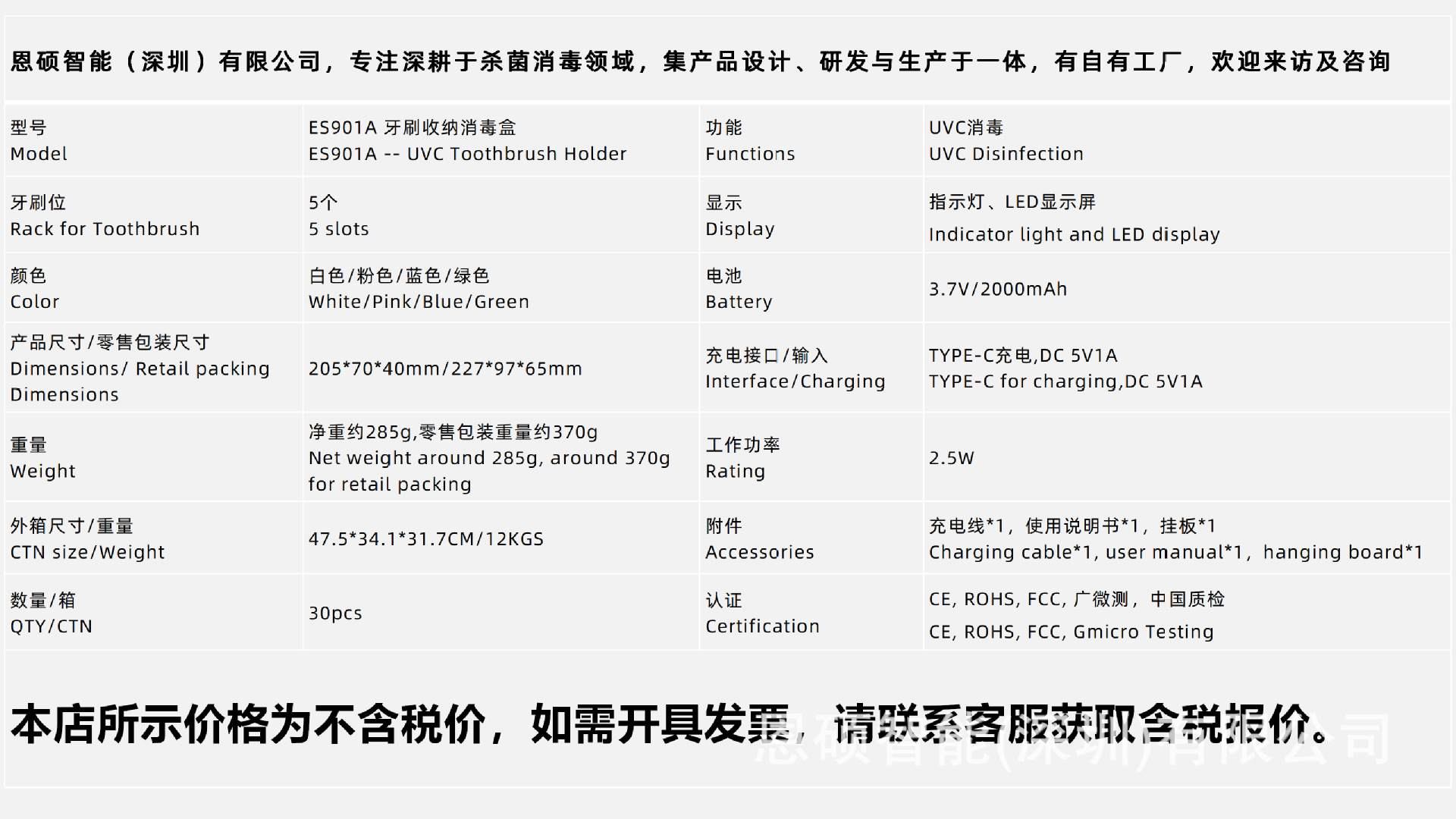Click the Net weight around 285g text
This screenshot has height=819, width=1456.
coord(489,458)
